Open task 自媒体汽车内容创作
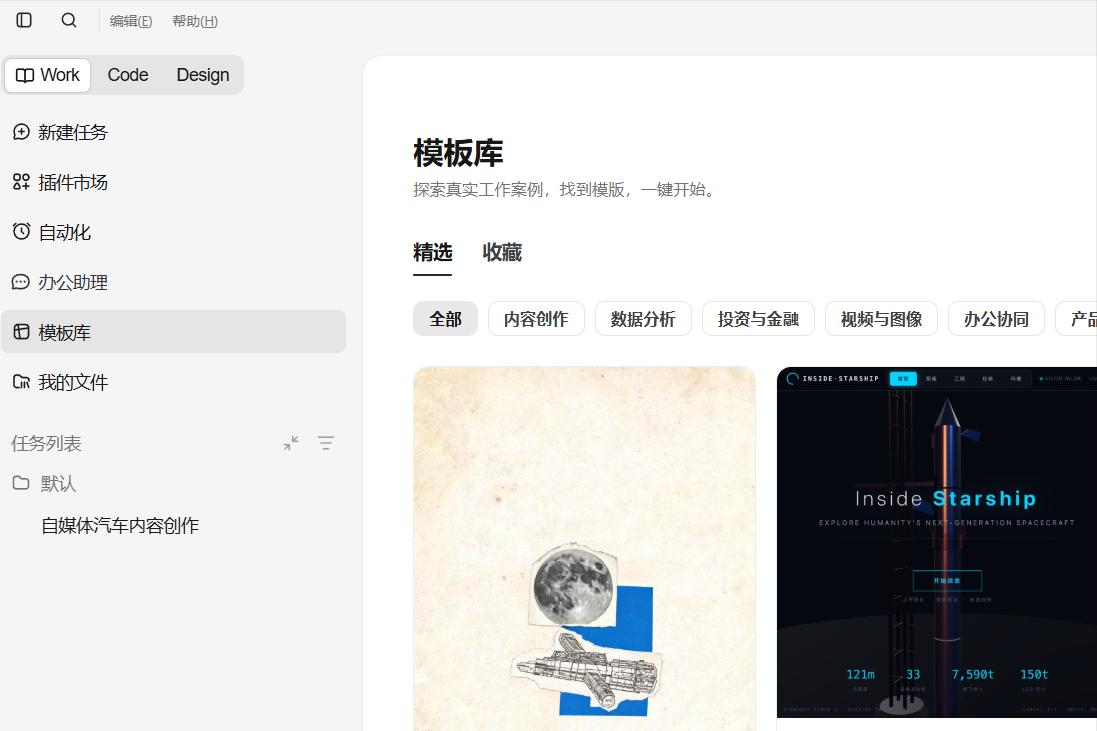Image resolution: width=1097 pixels, height=731 pixels. 120,525
